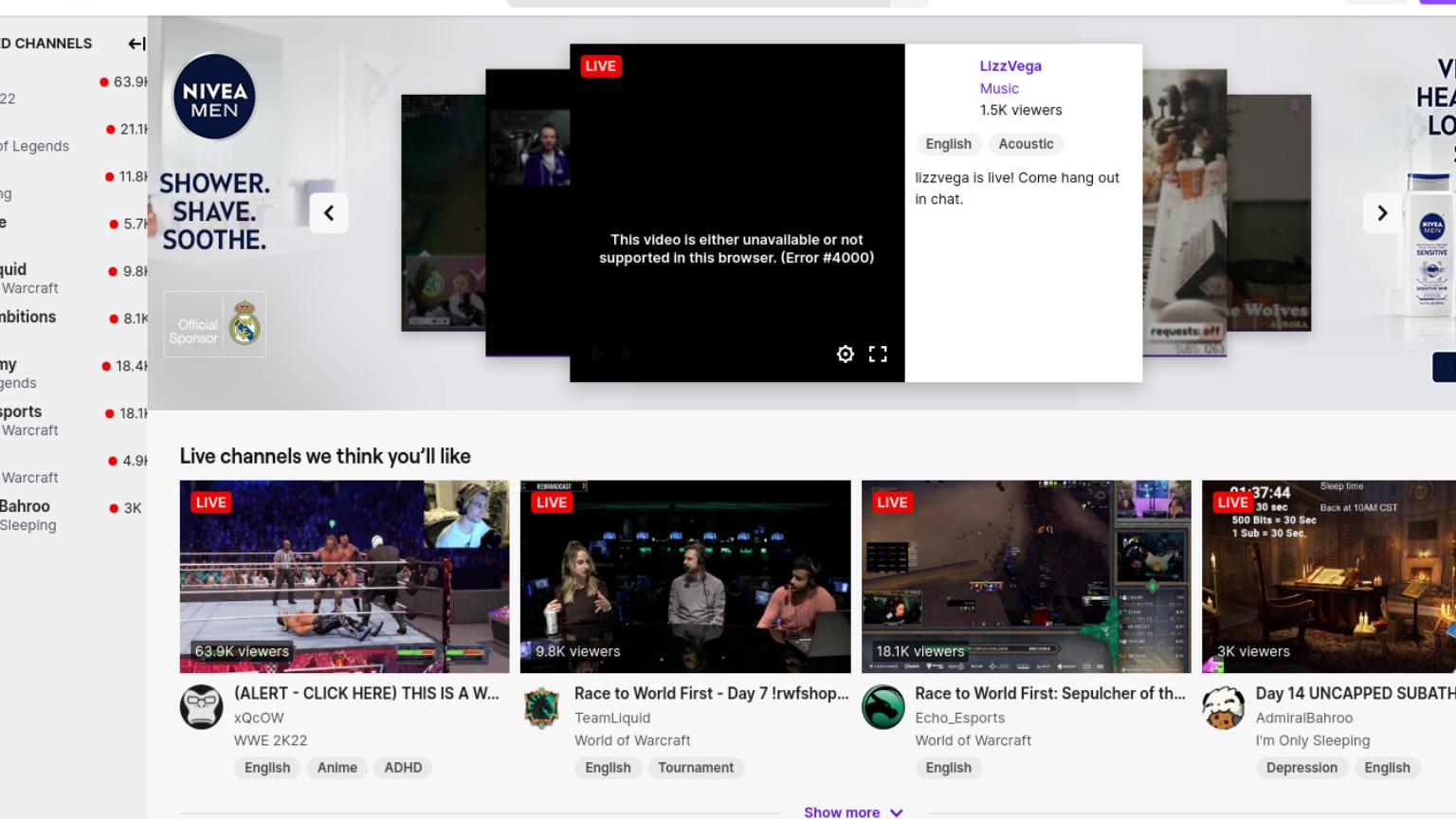Open xQcOW WWE 2K22 stream thumbnail
1456x819 pixels.
tap(344, 576)
